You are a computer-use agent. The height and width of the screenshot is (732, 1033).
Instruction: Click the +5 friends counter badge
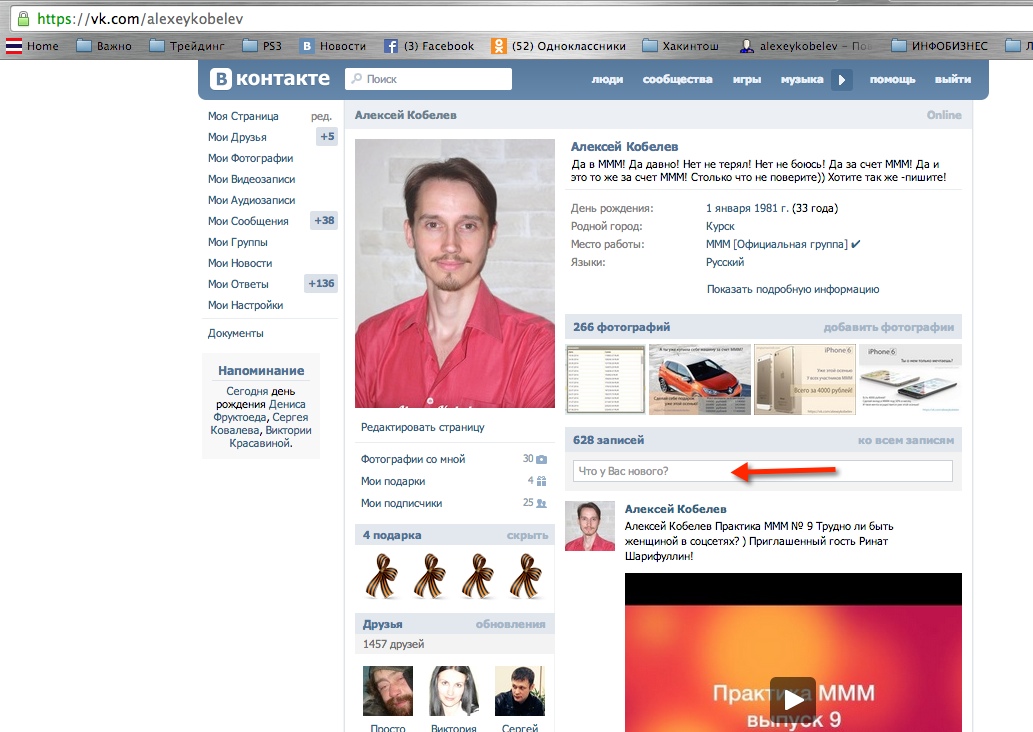(x=327, y=136)
